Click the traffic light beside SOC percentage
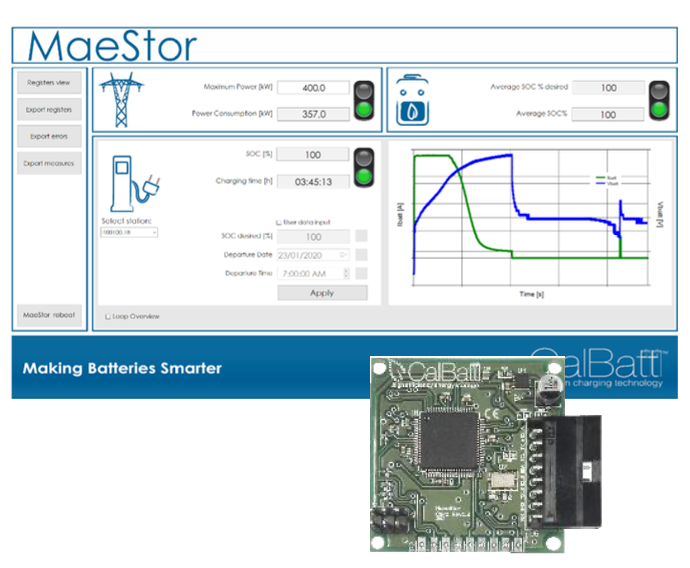The image size is (690, 568). 365,167
